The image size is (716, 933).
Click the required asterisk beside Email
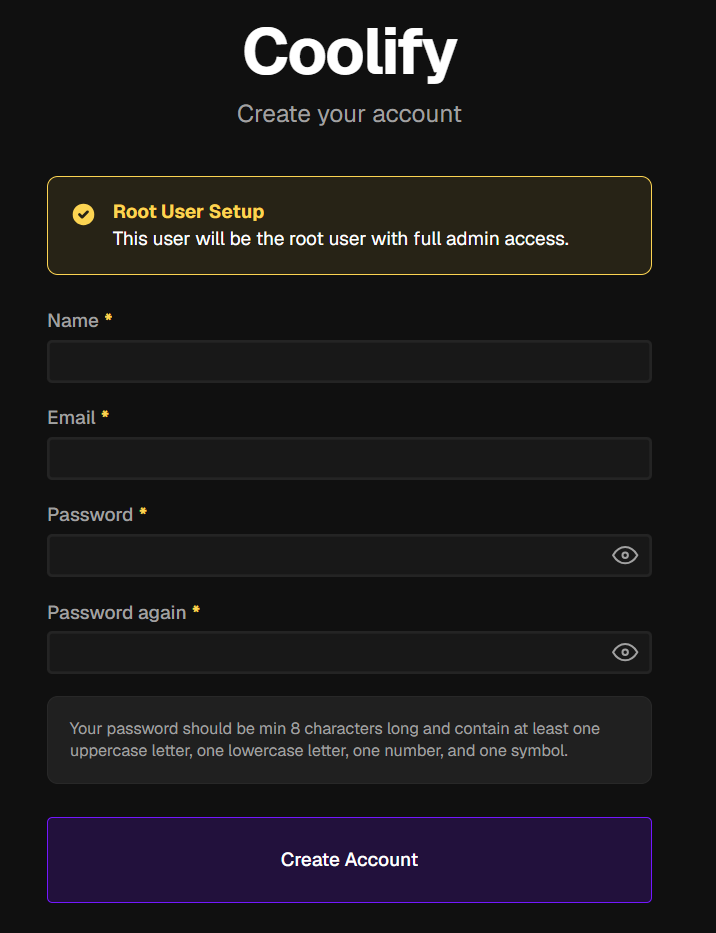pos(105,414)
